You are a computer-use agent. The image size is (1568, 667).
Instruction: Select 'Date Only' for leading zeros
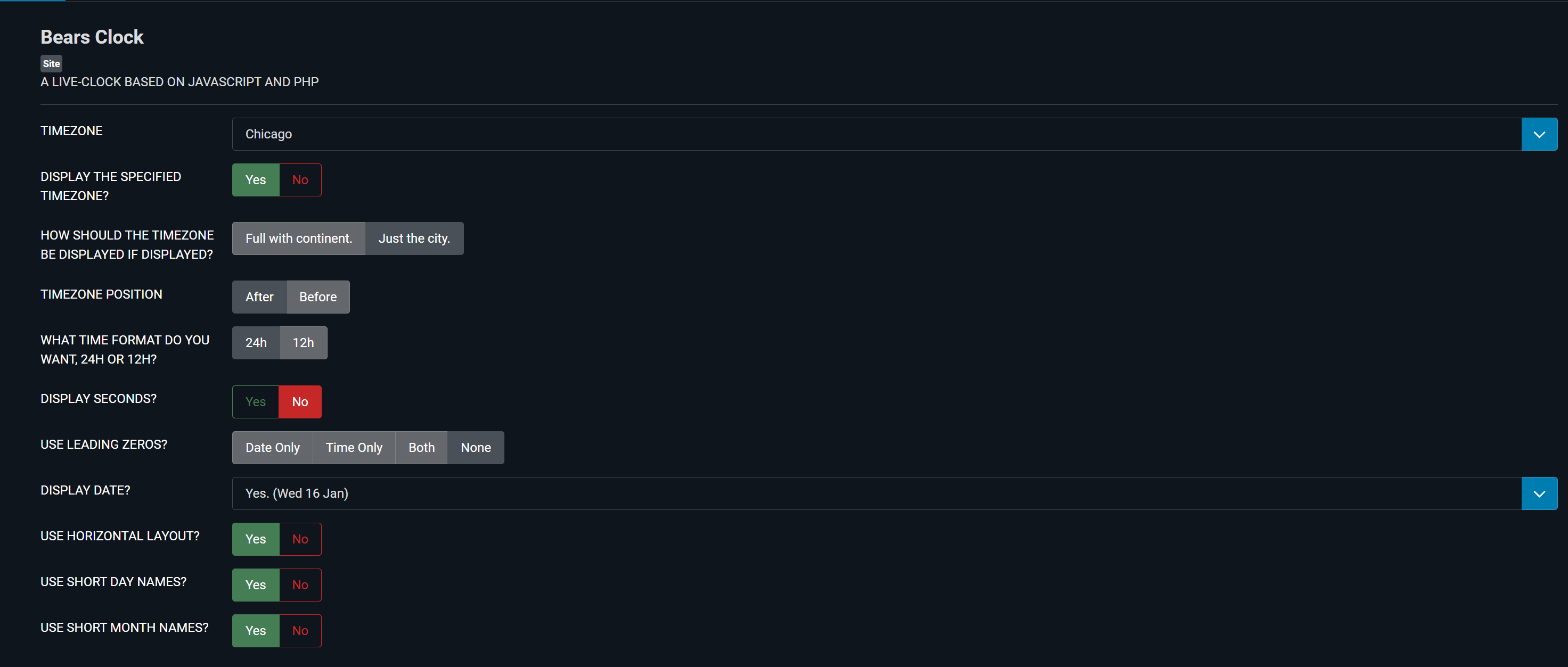click(272, 447)
